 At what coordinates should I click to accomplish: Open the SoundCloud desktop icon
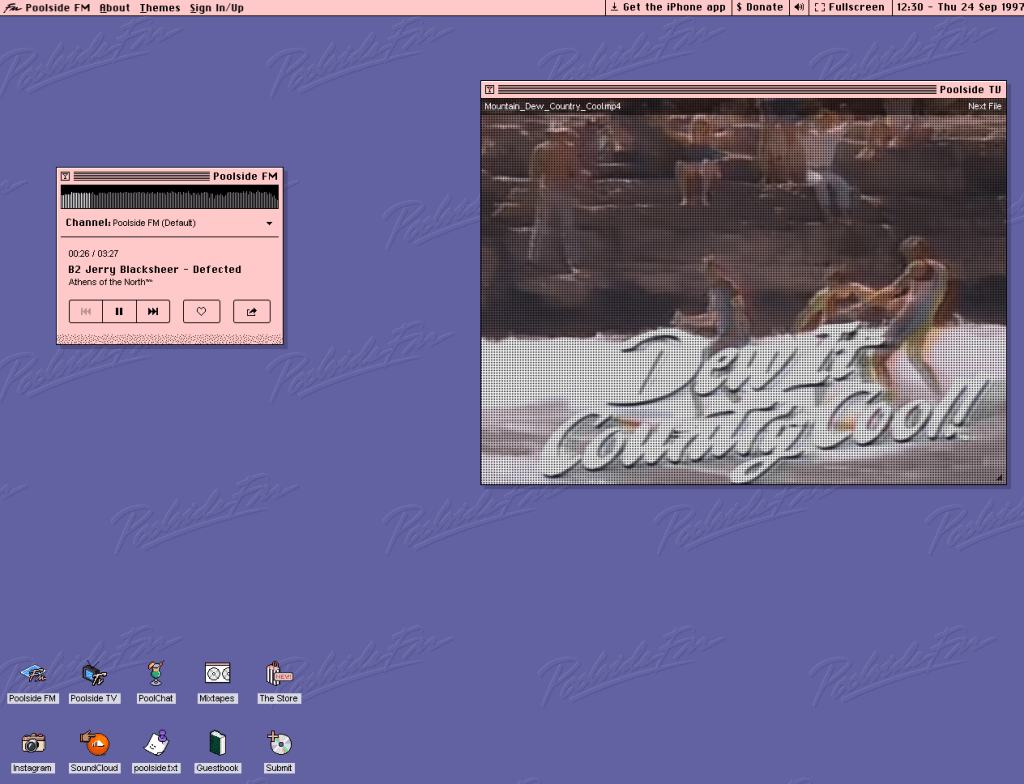tap(94, 744)
